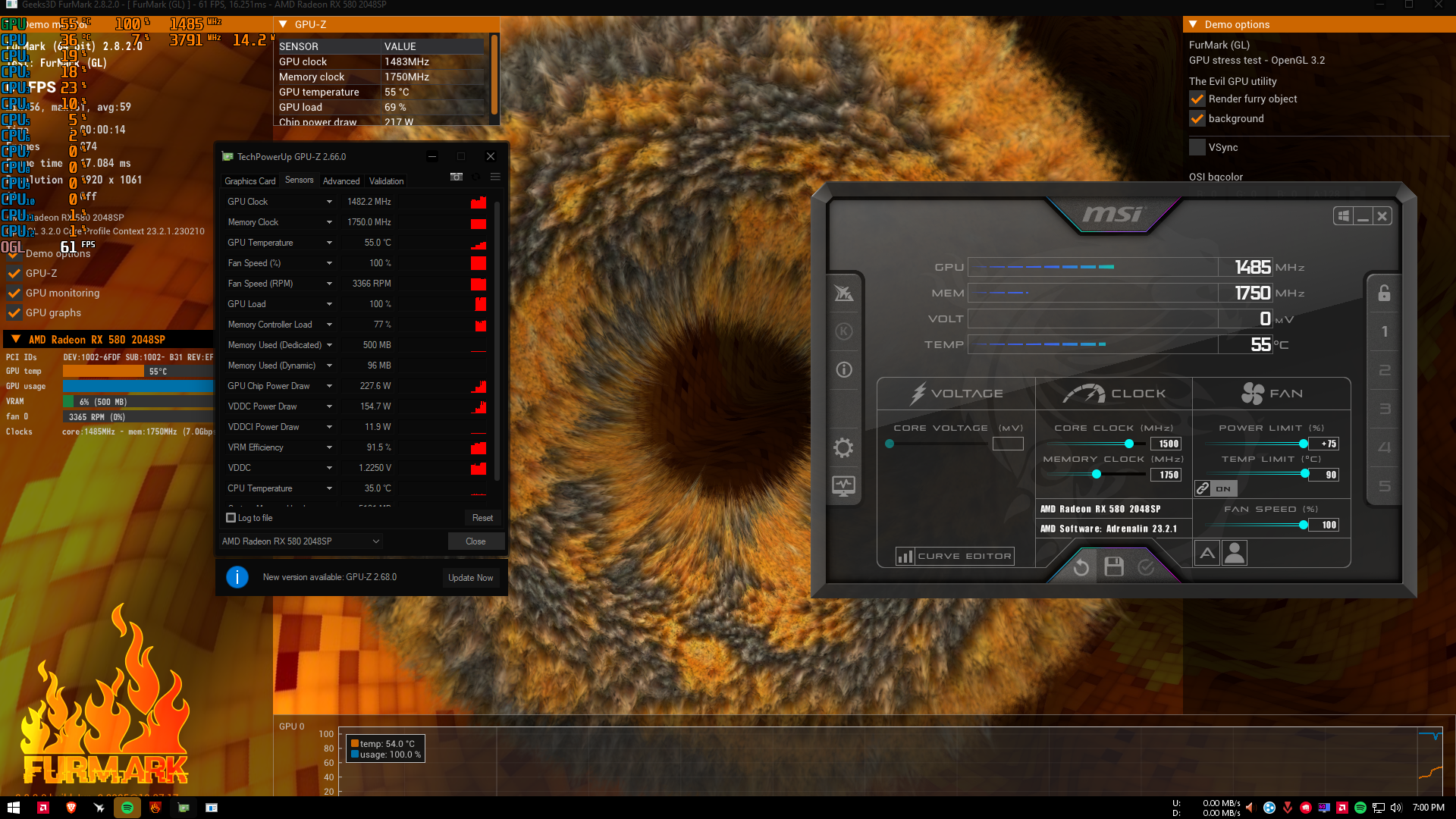Viewport: 1456px width, 819px height.
Task: Select profile slot 2 in MSI Afterburner
Action: click(x=1385, y=370)
